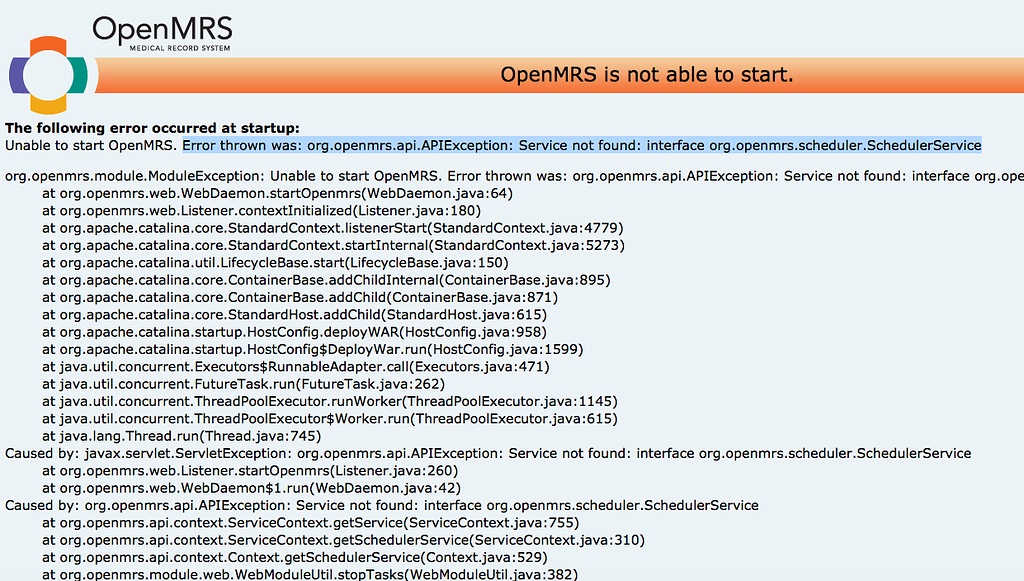The height and width of the screenshot is (581, 1024).
Task: Click the StandardContext.startInternal line
Action: 334,245
